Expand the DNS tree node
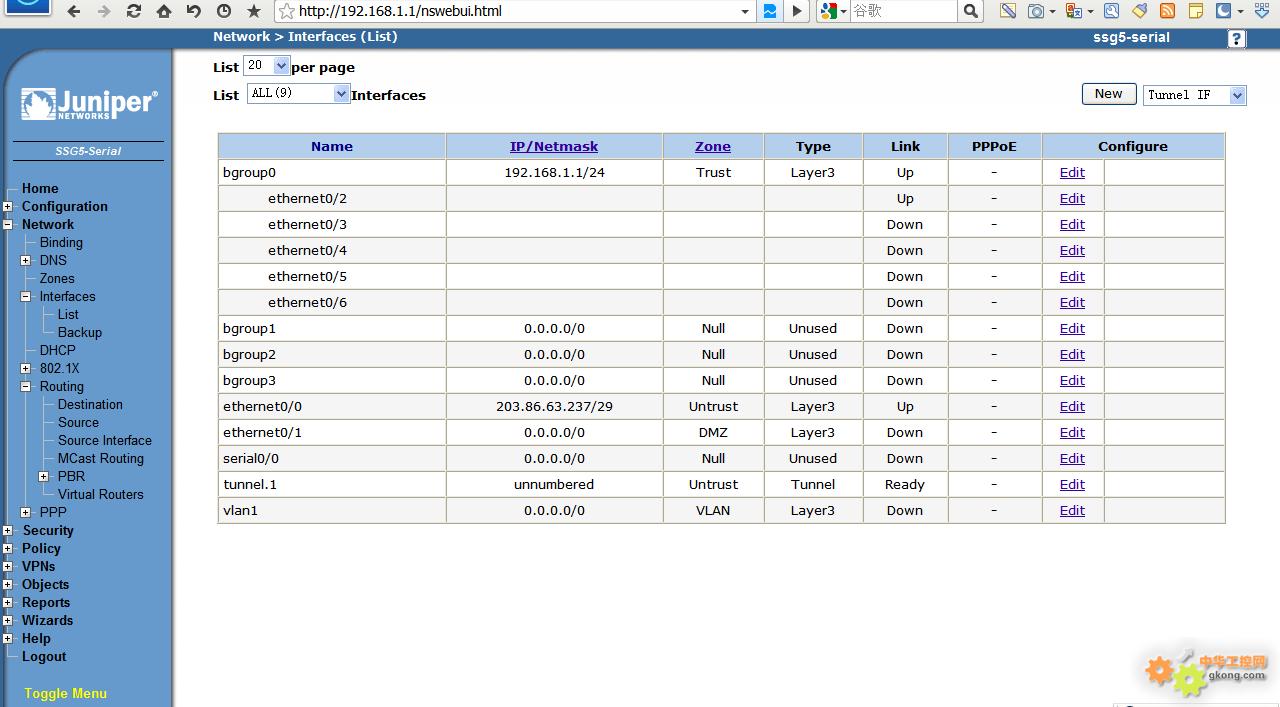The height and width of the screenshot is (707, 1280). click(x=26, y=261)
